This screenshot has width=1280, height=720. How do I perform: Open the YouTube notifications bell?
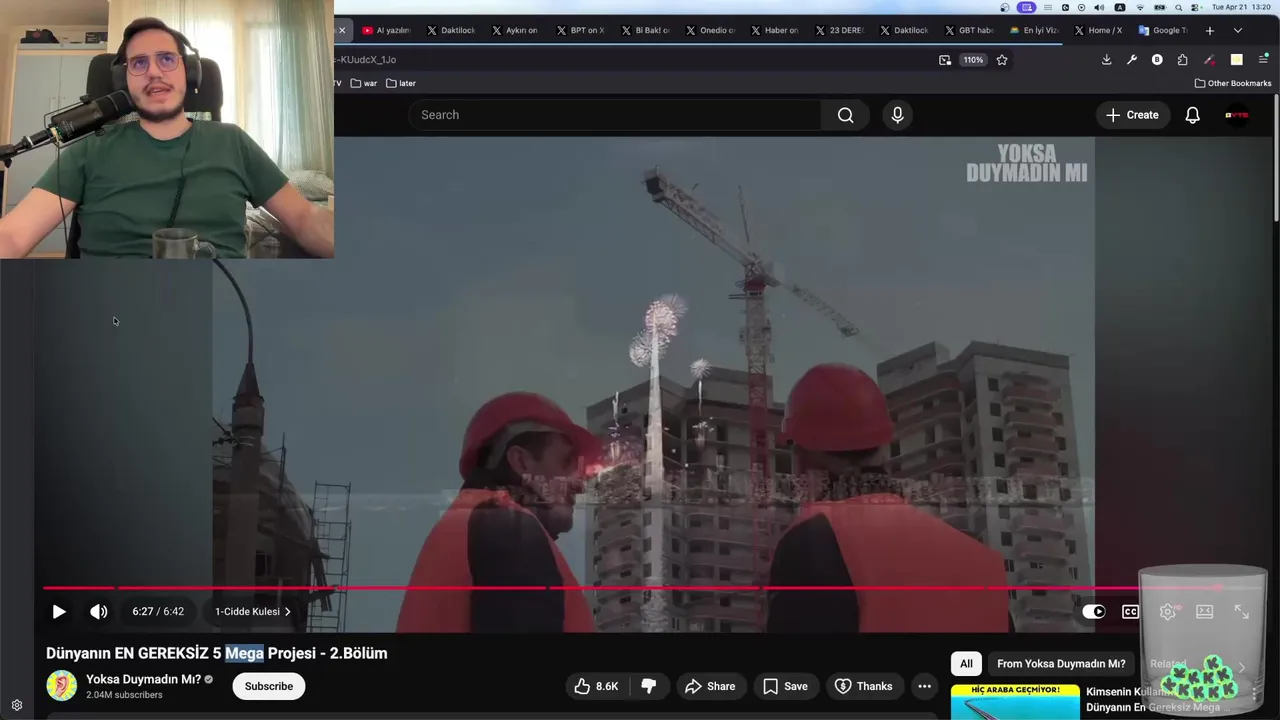pyautogui.click(x=1192, y=115)
